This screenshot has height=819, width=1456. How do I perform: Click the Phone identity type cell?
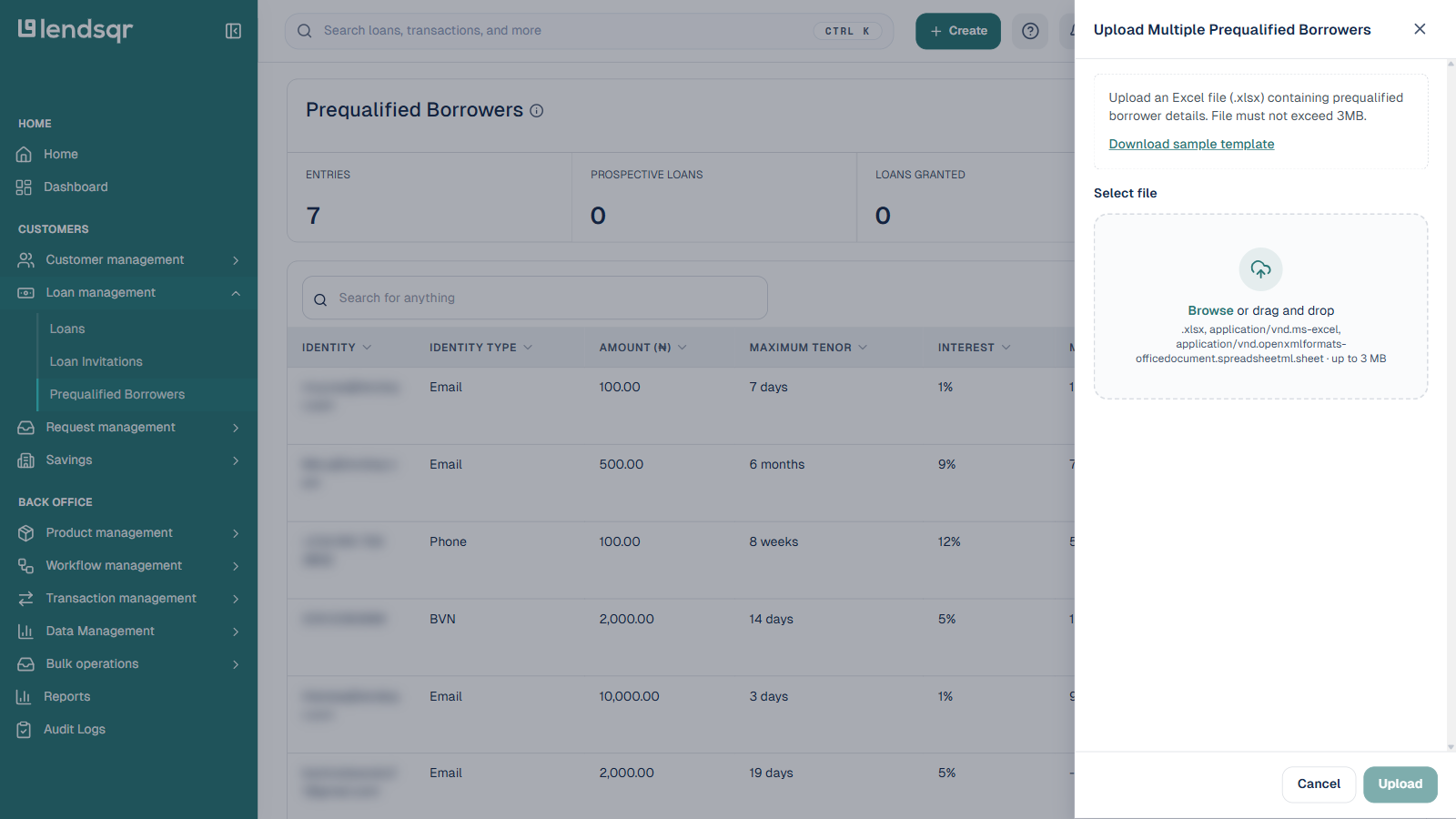448,541
